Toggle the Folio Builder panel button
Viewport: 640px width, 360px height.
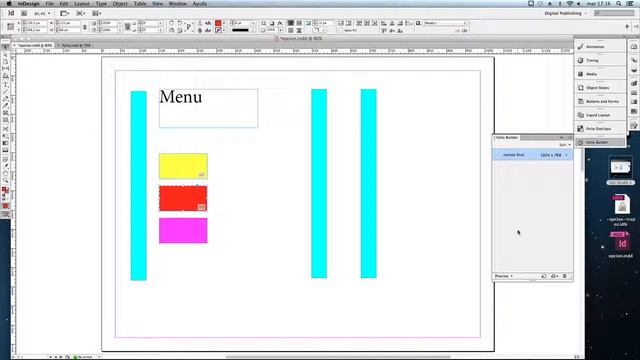coord(600,142)
